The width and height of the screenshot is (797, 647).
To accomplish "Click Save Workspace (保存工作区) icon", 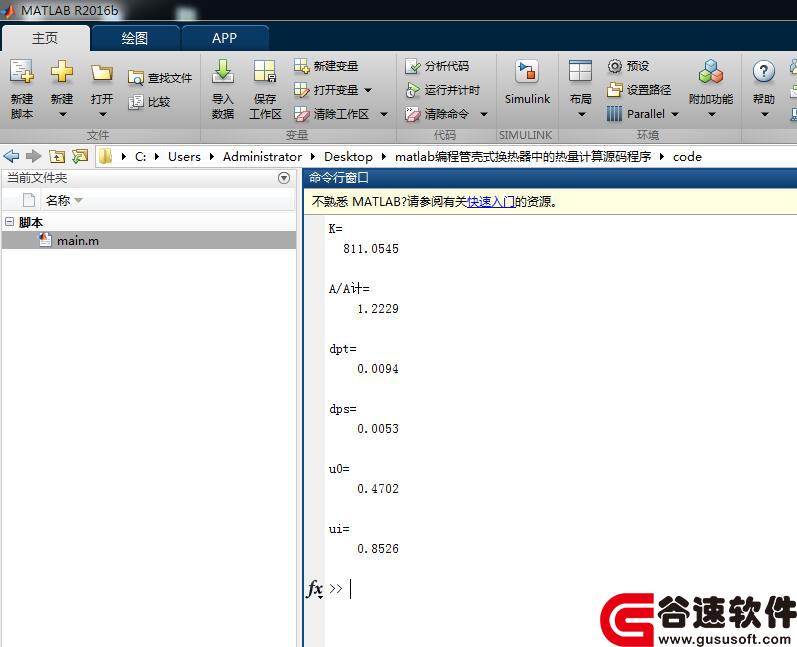I will tap(265, 71).
